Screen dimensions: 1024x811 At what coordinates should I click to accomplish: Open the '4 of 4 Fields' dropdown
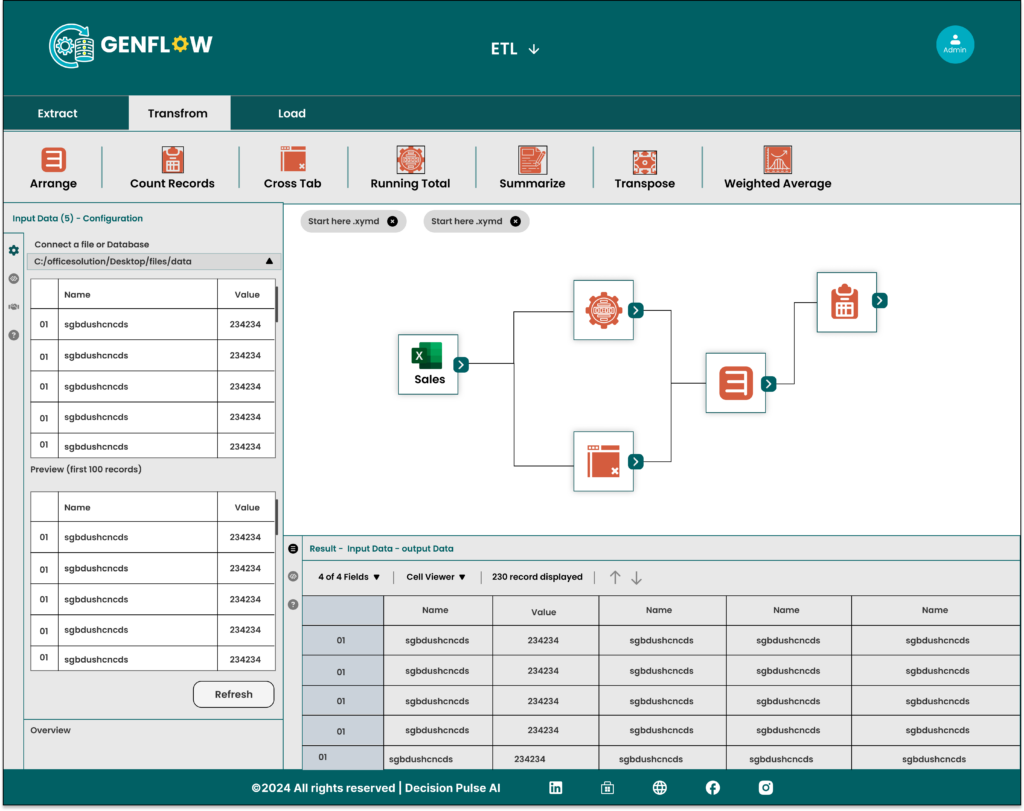(349, 577)
